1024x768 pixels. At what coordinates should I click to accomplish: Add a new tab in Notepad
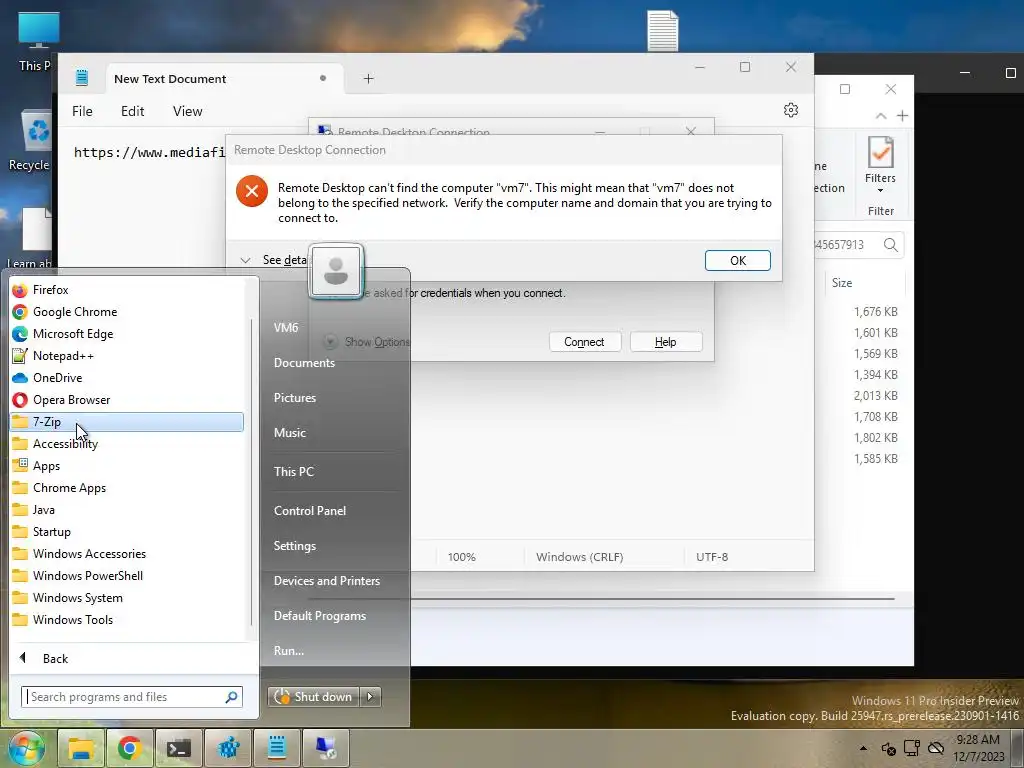click(x=368, y=79)
